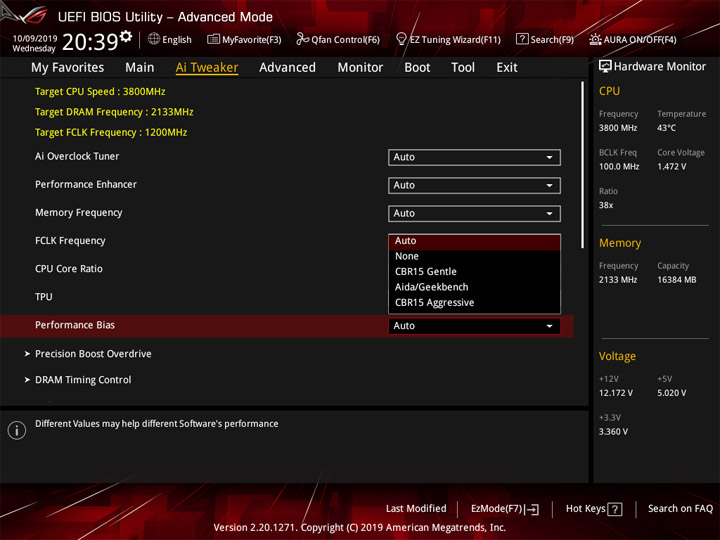
Task: Choose None from the Performance Bias list
Action: [474, 256]
